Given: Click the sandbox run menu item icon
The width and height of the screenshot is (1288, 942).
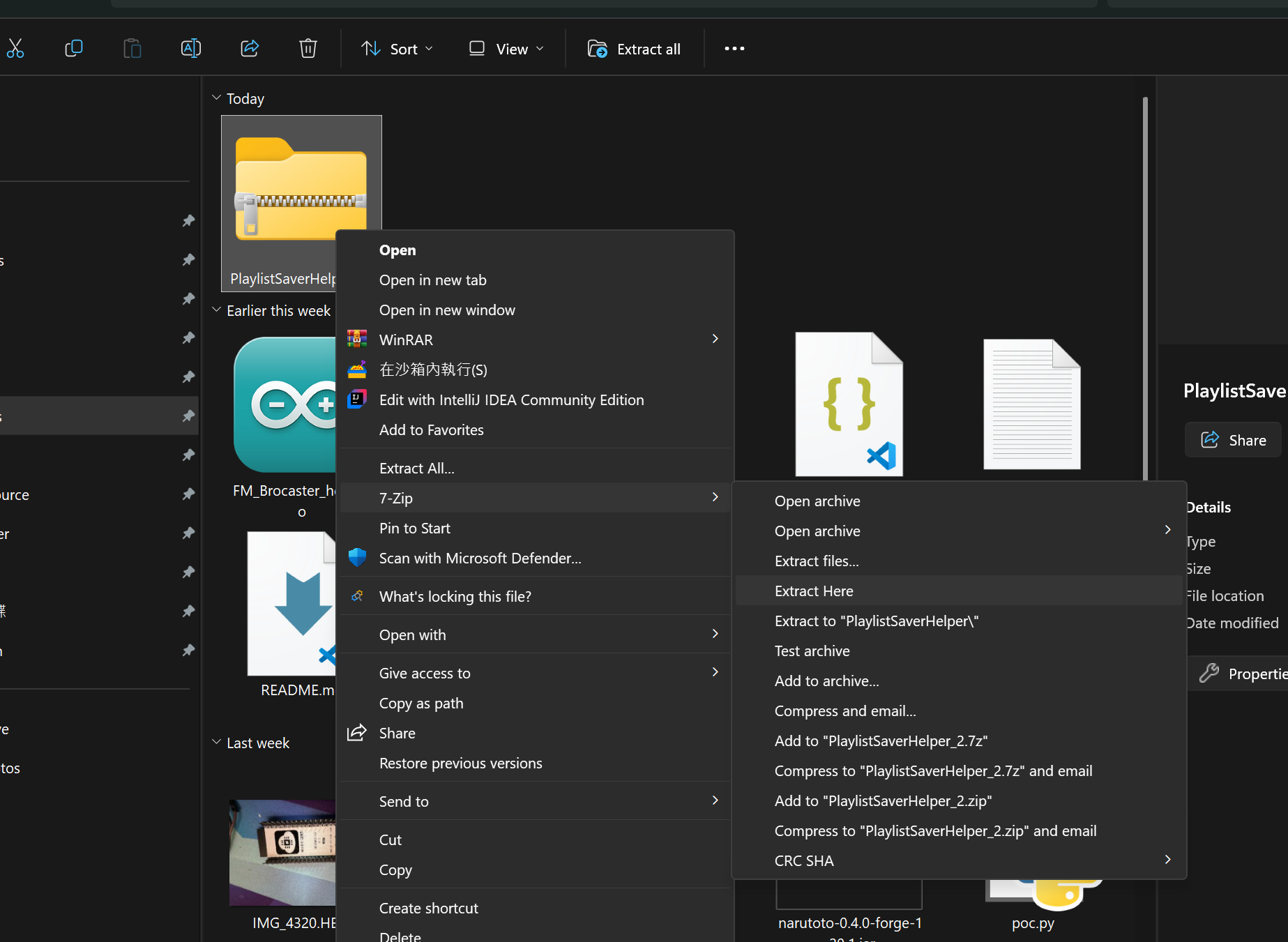Looking at the screenshot, I should pos(357,370).
